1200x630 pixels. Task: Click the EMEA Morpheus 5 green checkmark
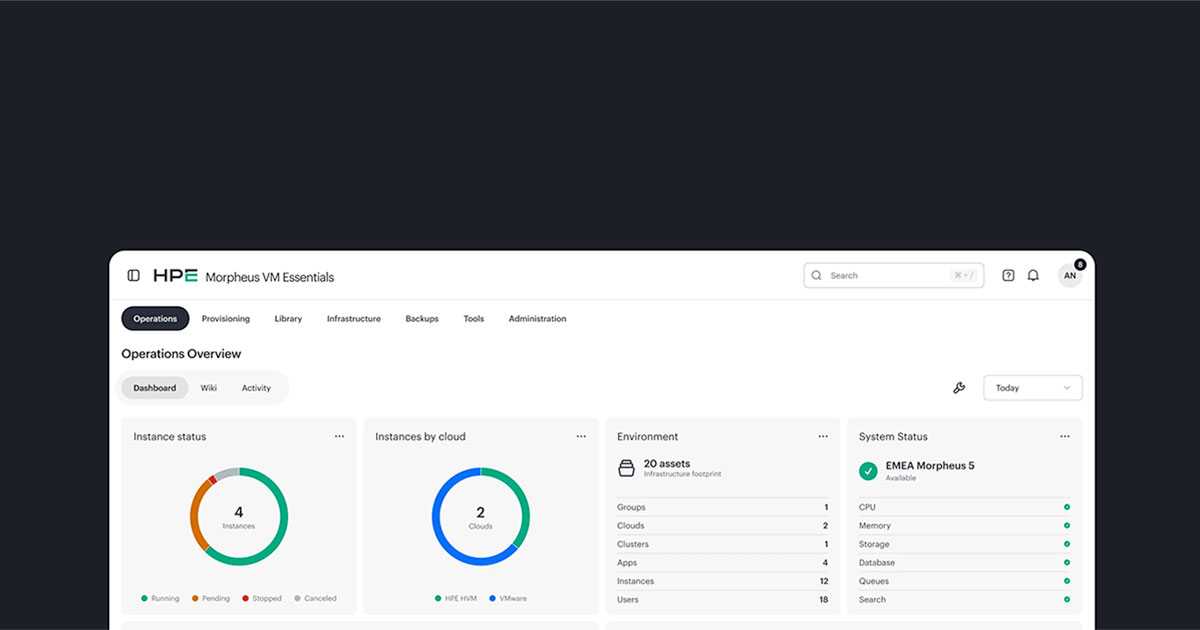(x=868, y=470)
